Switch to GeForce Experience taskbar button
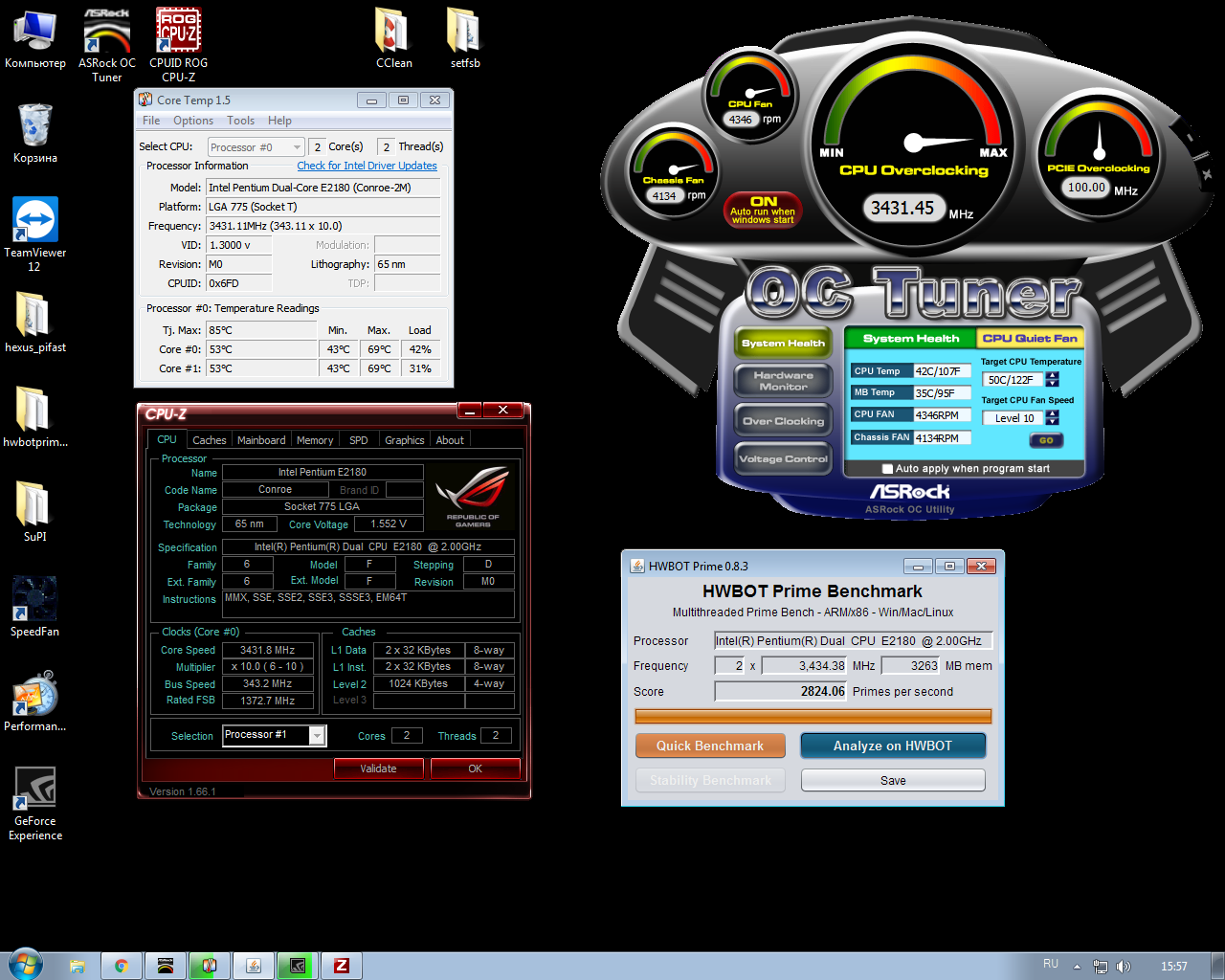This screenshot has width=1225, height=980. (298, 966)
